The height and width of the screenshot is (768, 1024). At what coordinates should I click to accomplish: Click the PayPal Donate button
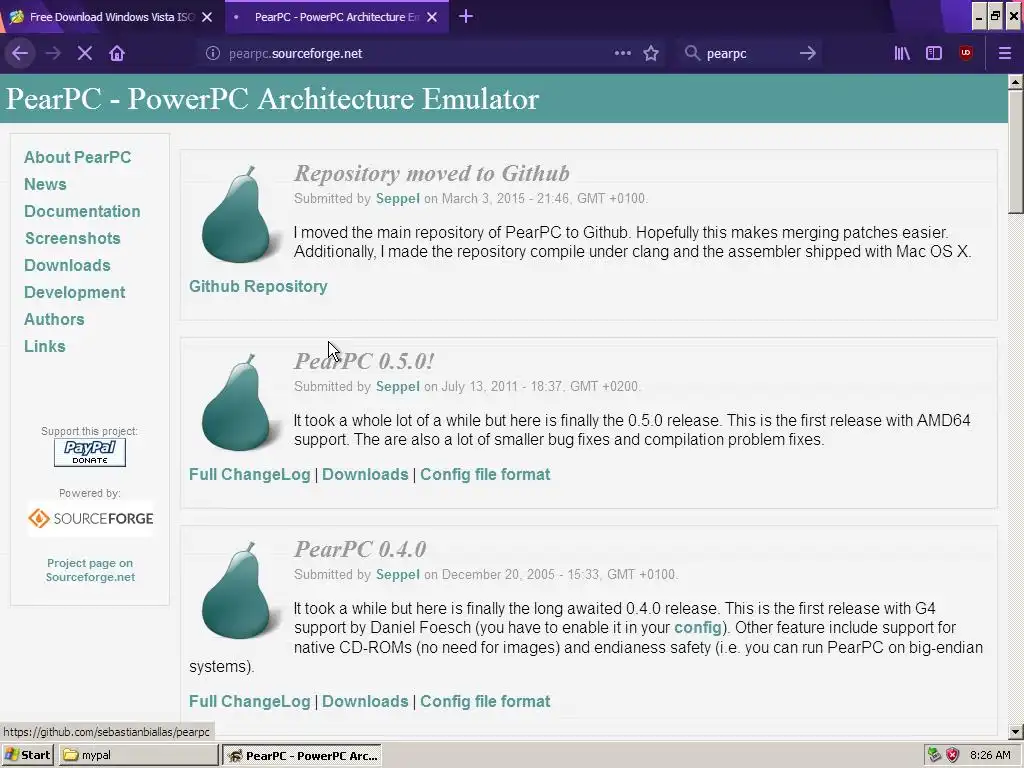(90, 453)
